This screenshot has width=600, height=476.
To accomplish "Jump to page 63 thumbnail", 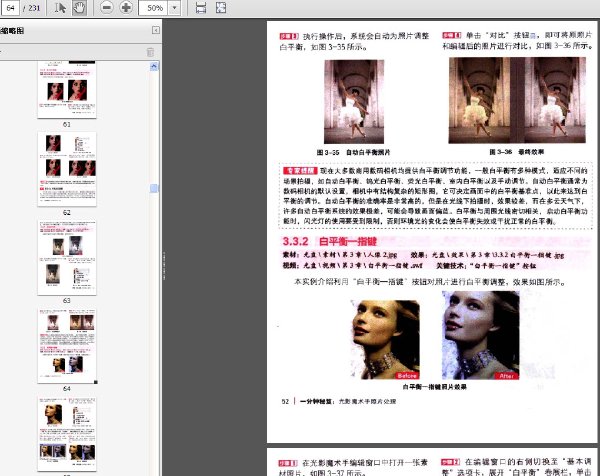I will click(67, 258).
